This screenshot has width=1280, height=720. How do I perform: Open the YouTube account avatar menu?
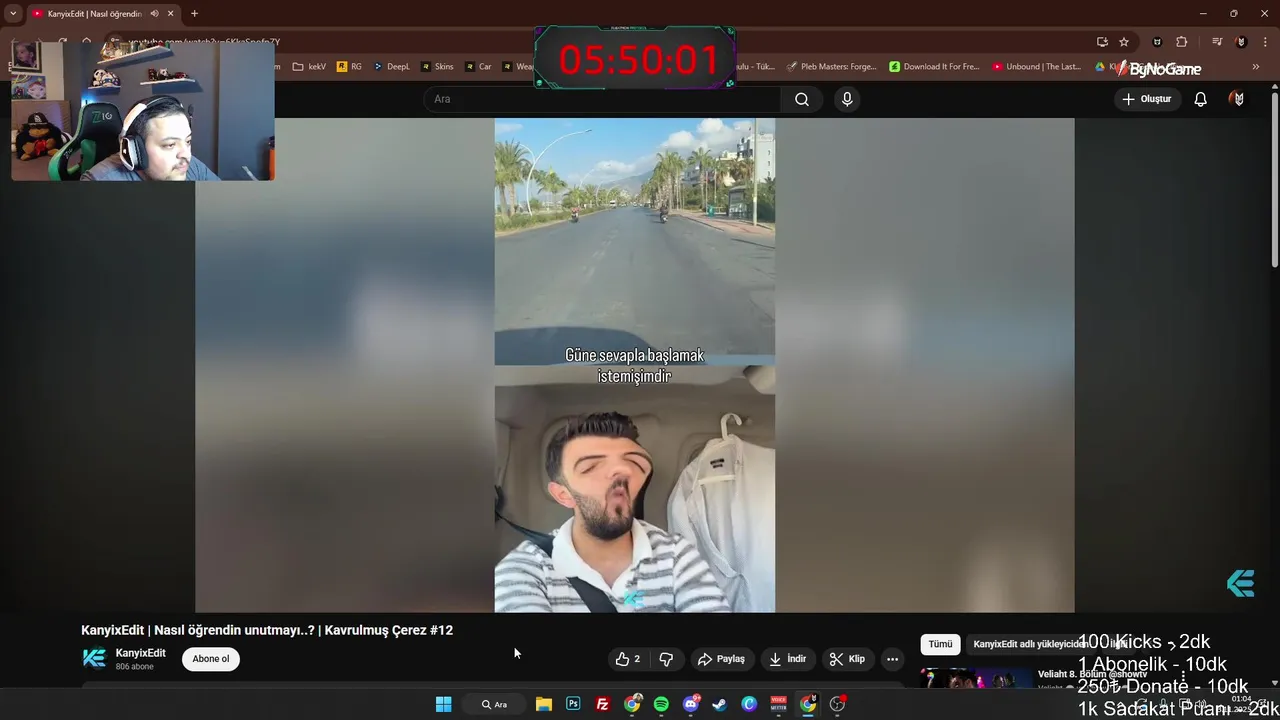click(x=1237, y=99)
